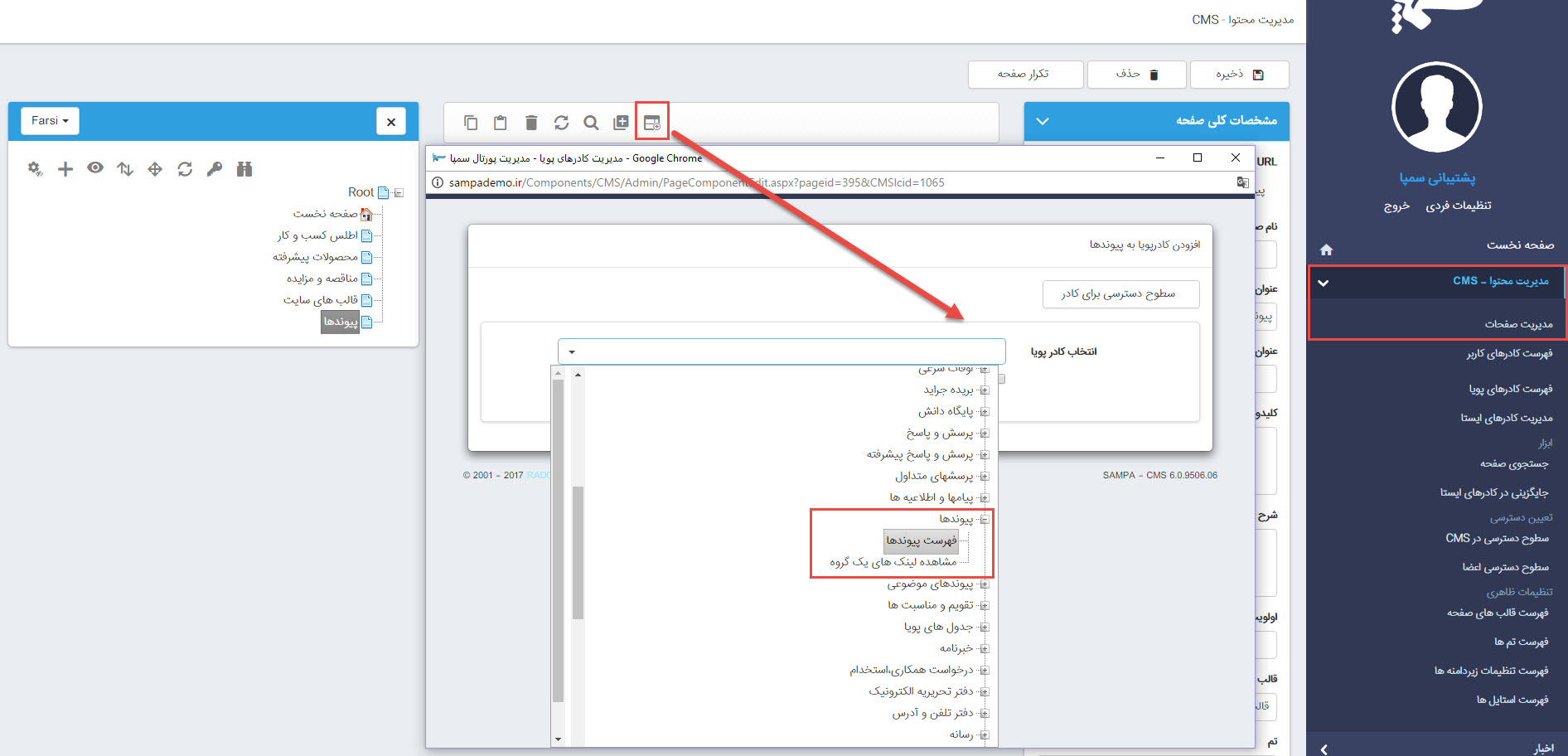Collapse the expanded پیوندها node in dropdown list
This screenshot has height=756, width=1568.
pos(985,519)
